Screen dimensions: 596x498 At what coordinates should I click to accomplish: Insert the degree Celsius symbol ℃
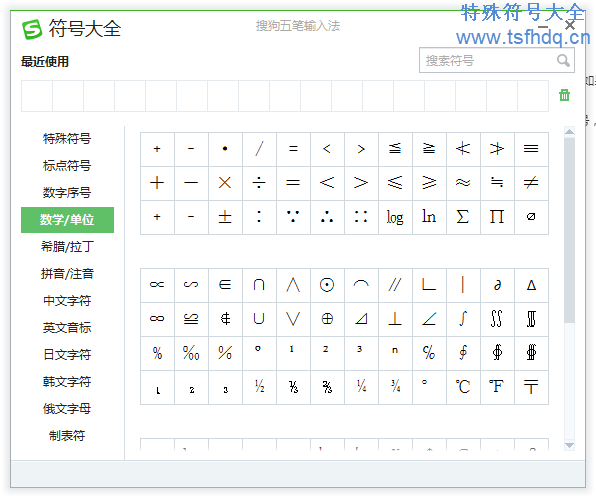tap(463, 387)
